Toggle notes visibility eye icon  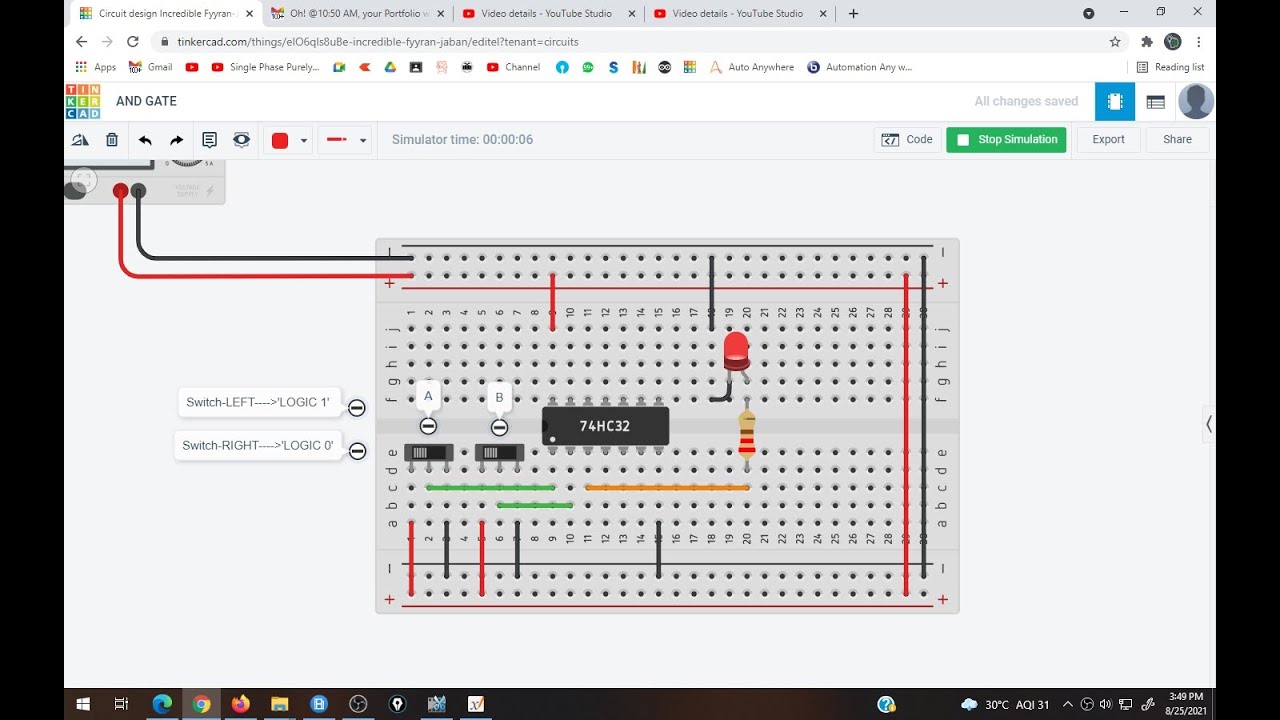click(x=241, y=140)
